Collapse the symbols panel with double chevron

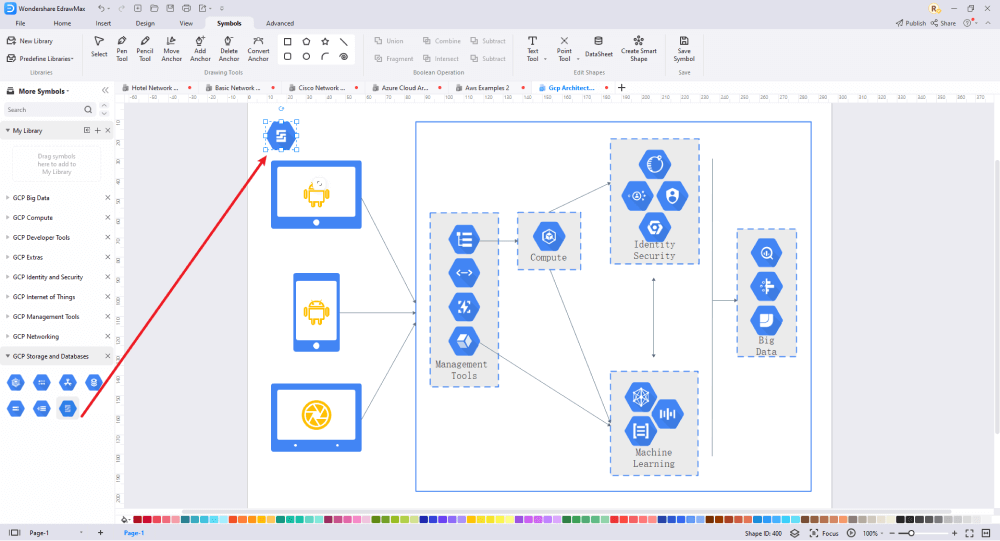105,91
